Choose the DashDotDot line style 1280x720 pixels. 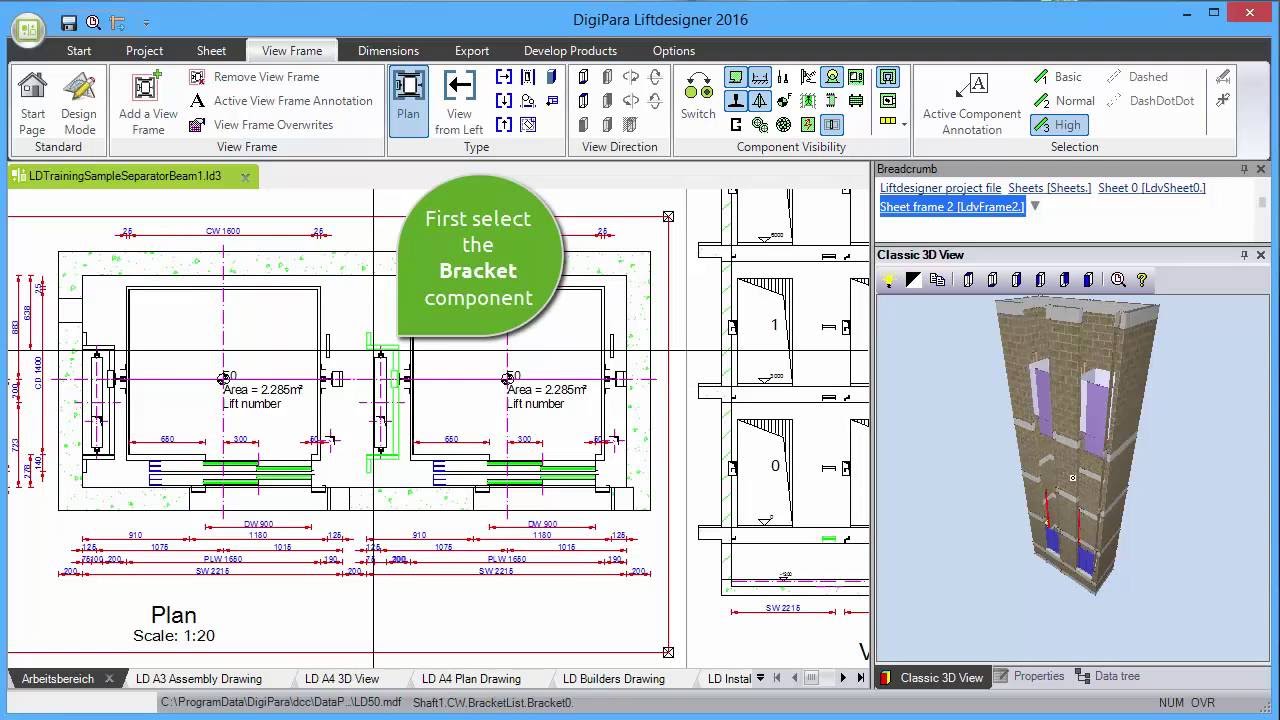(x=1150, y=101)
